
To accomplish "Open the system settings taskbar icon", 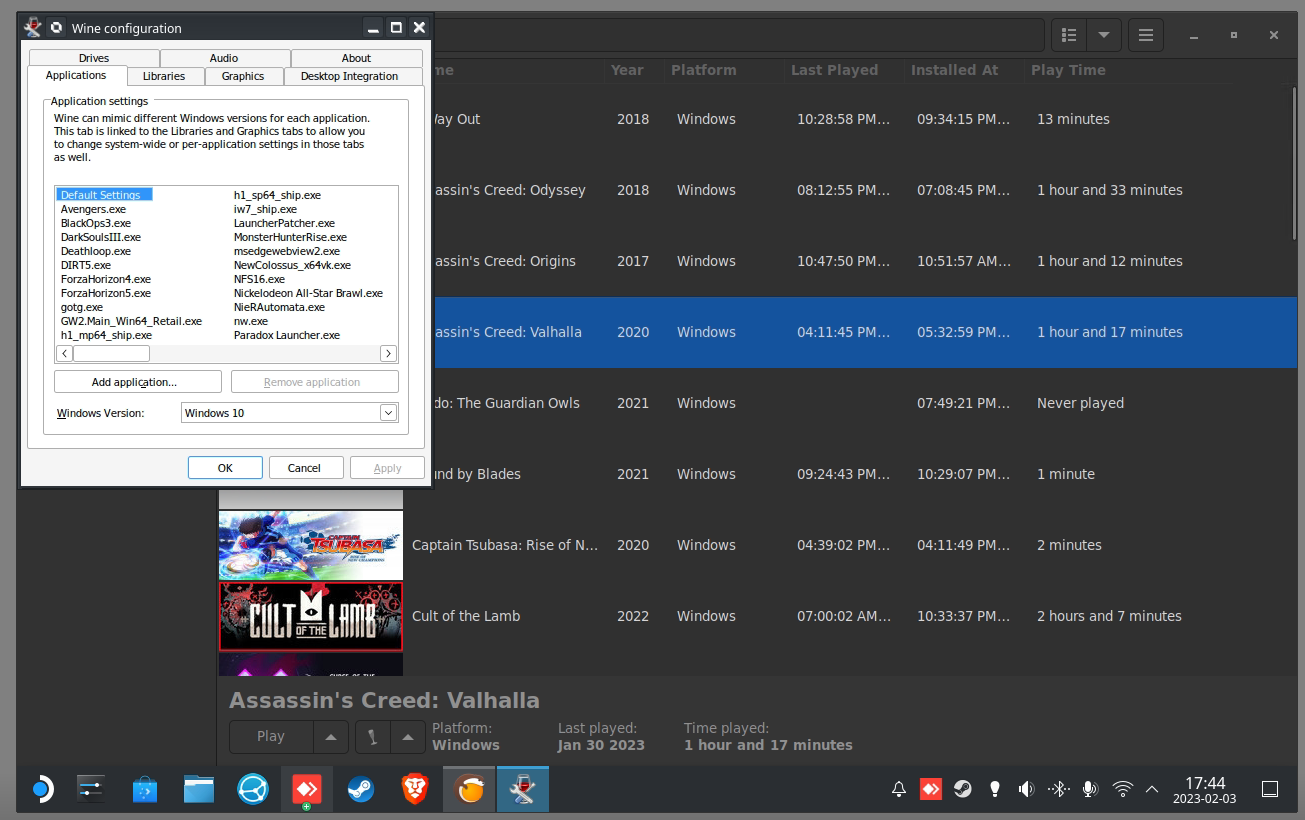I will coord(91,790).
